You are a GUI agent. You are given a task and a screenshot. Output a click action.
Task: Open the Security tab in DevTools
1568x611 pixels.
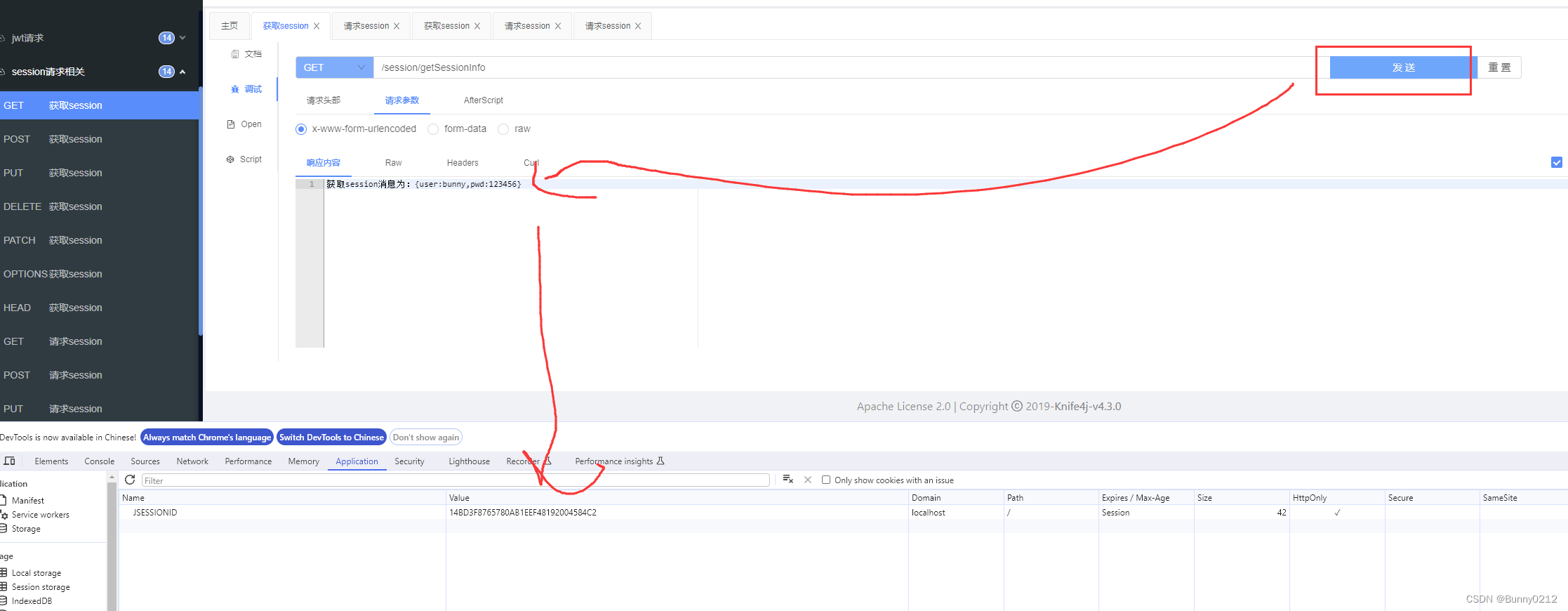tap(409, 461)
